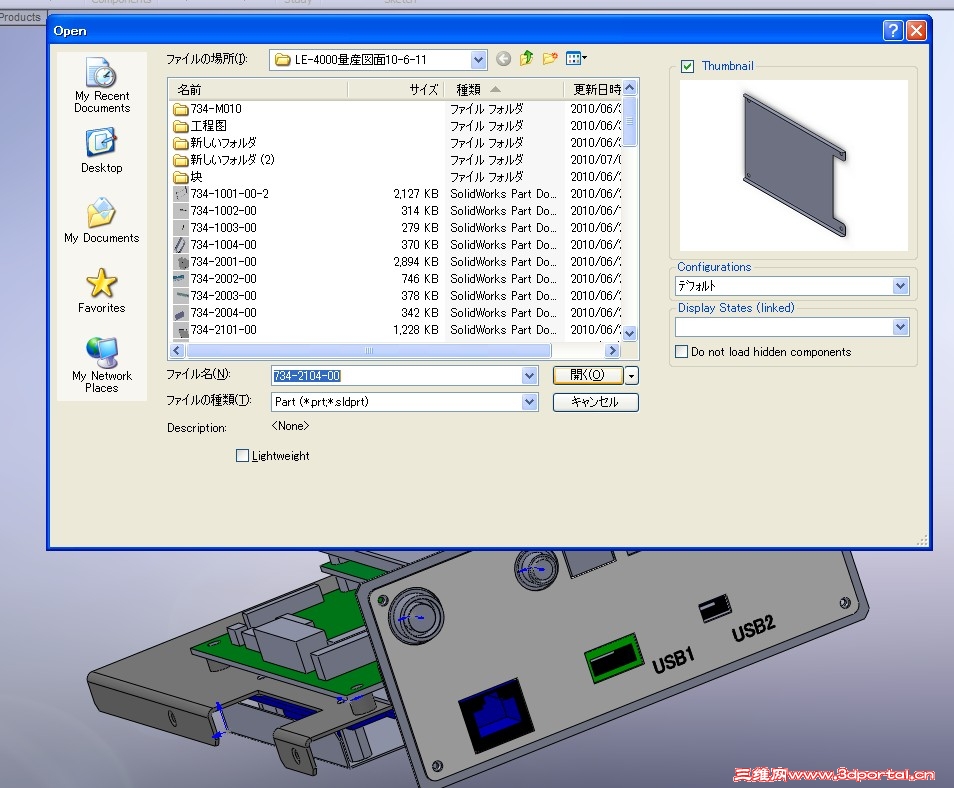Expand the Display States dropdown
954x788 pixels.
[x=900, y=327]
